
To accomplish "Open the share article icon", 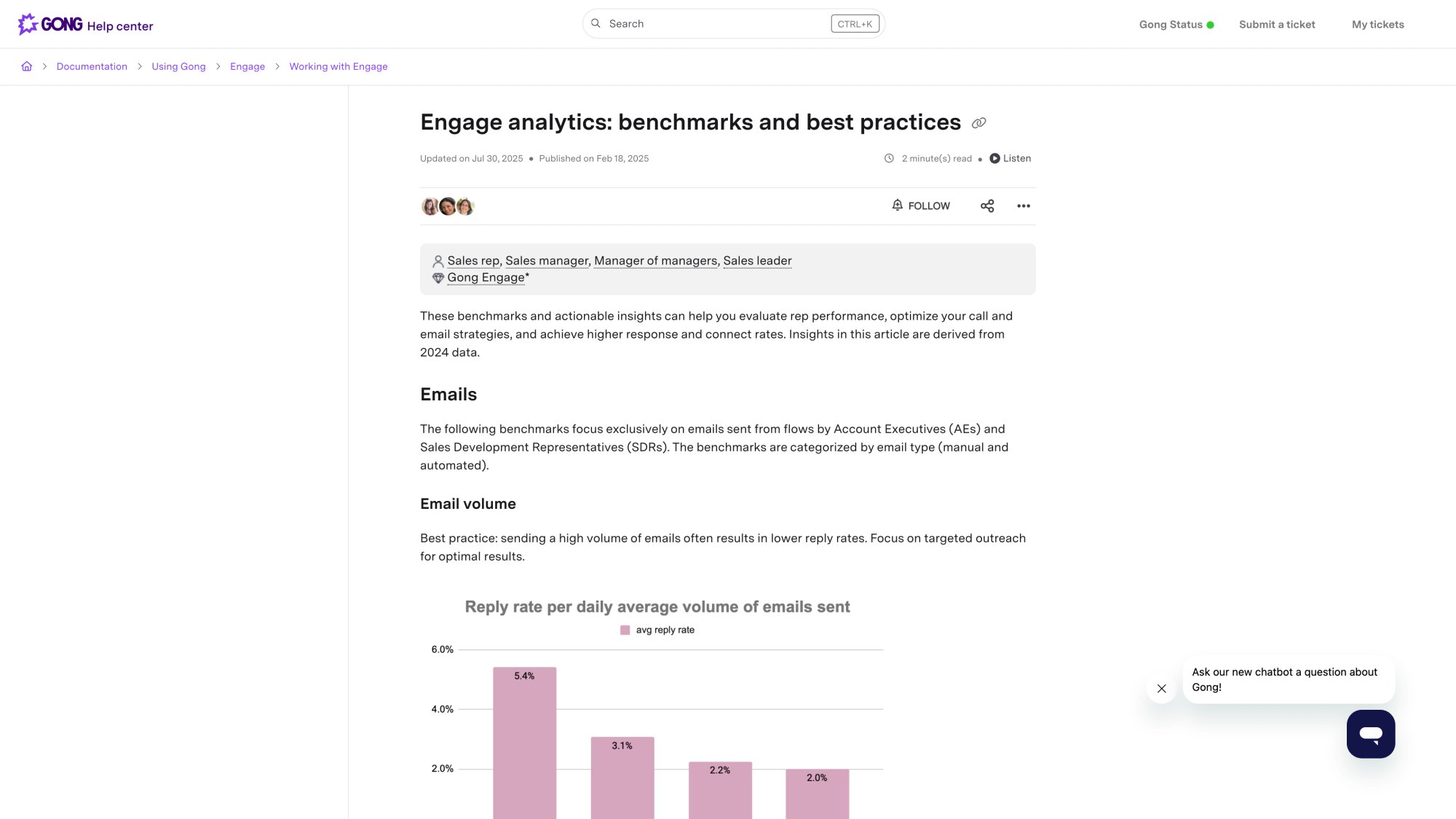I will pos(987,206).
